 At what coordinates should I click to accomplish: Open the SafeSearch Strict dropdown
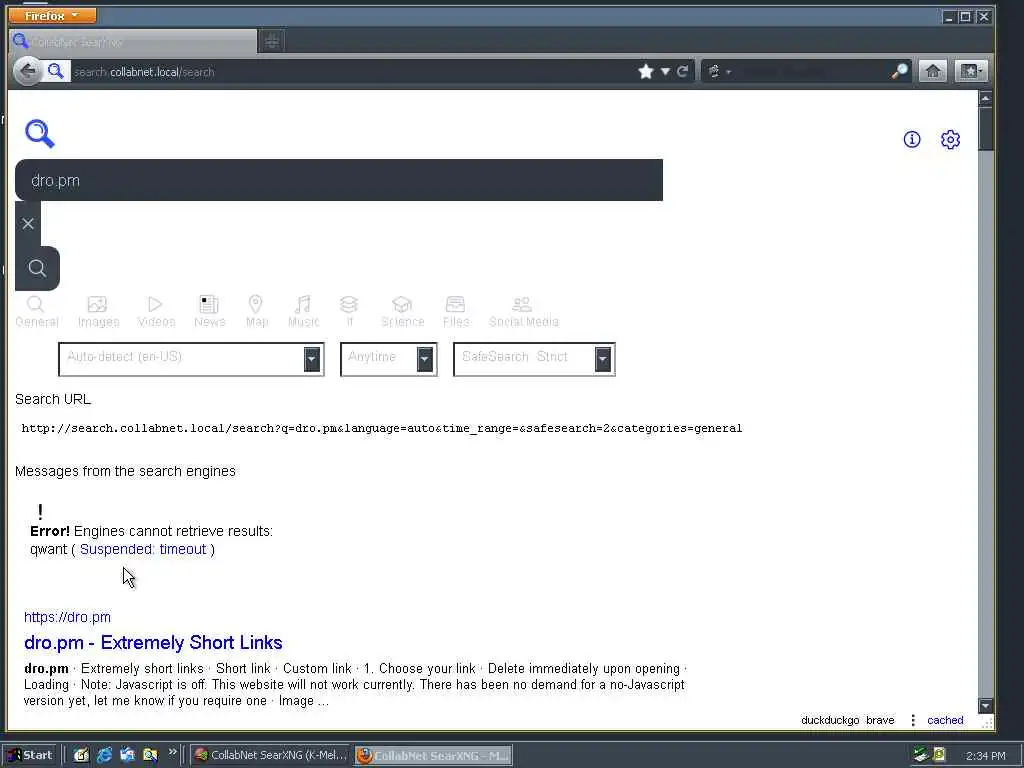(534, 359)
